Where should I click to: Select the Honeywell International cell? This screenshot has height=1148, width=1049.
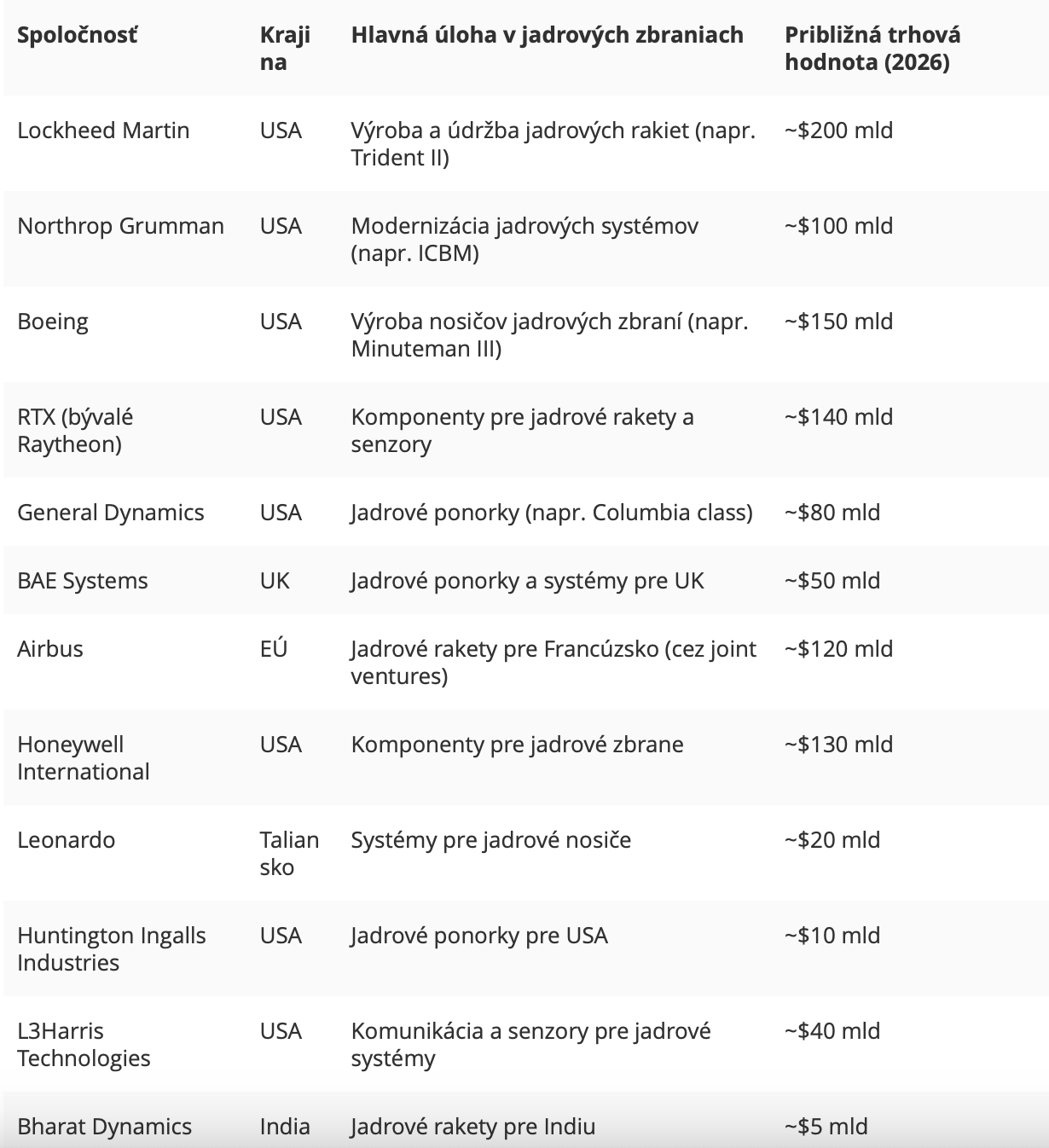coord(83,758)
